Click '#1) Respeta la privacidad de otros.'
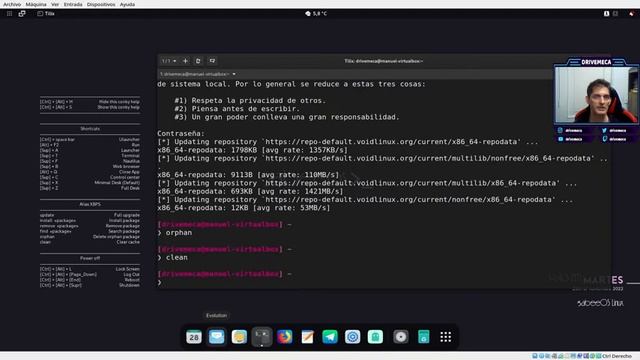The image size is (640, 360). (250, 100)
